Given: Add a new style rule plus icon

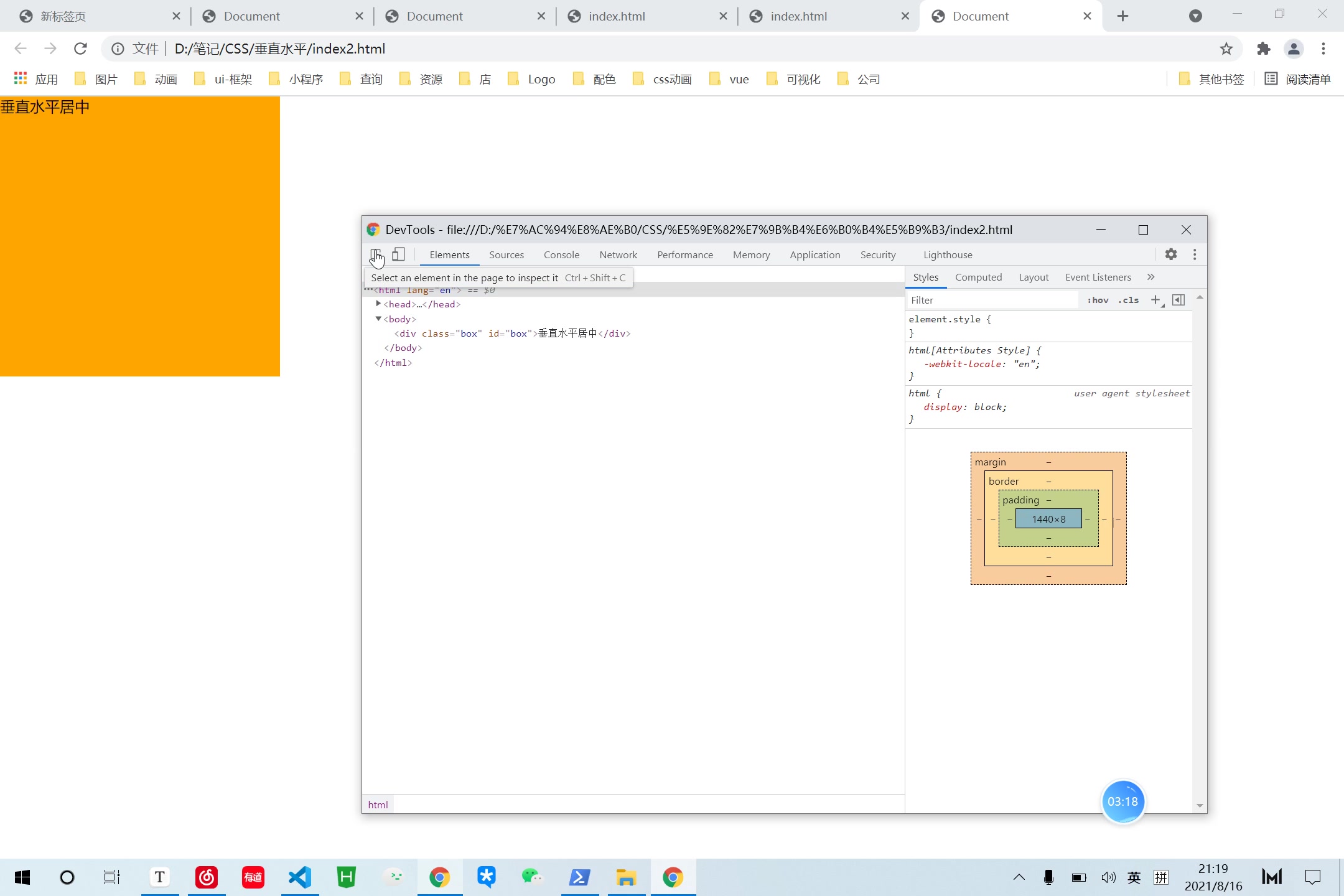Looking at the screenshot, I should (1155, 300).
